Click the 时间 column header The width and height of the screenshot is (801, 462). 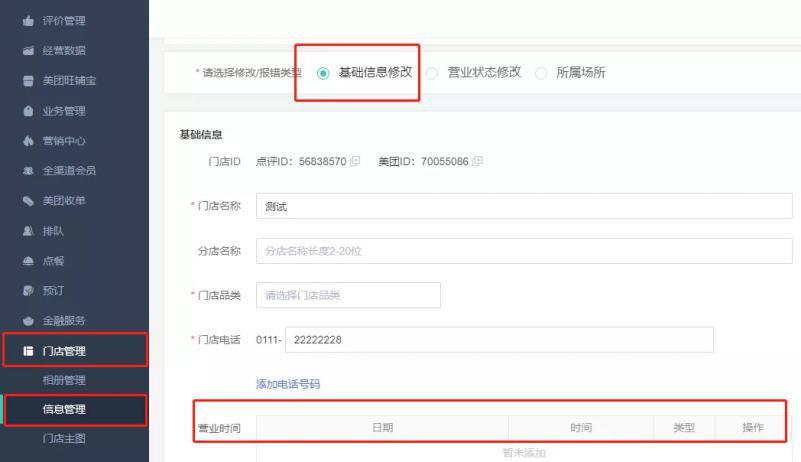pos(581,428)
